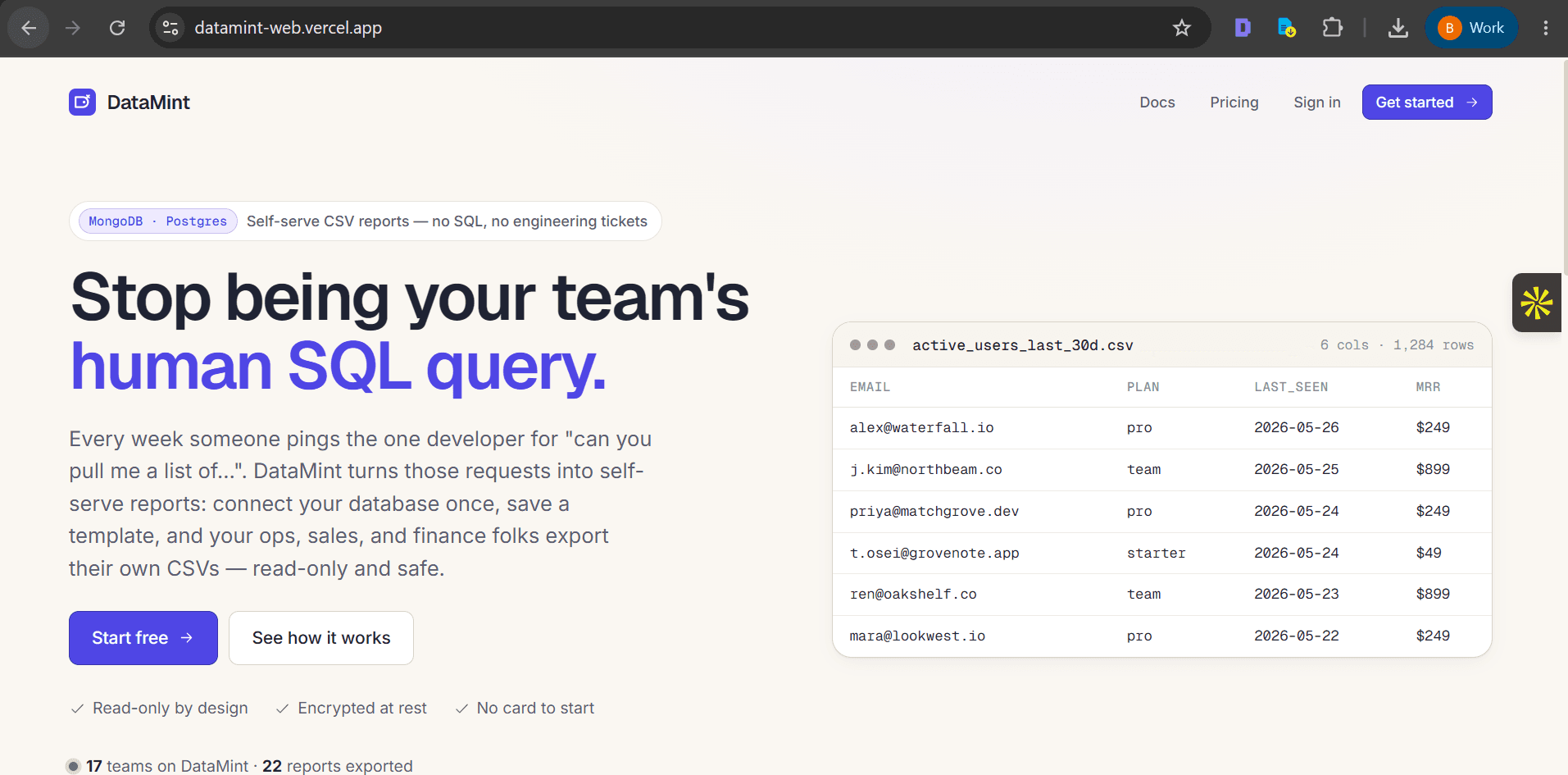
Task: Reload the page with the refresh icon
Action: (117, 28)
